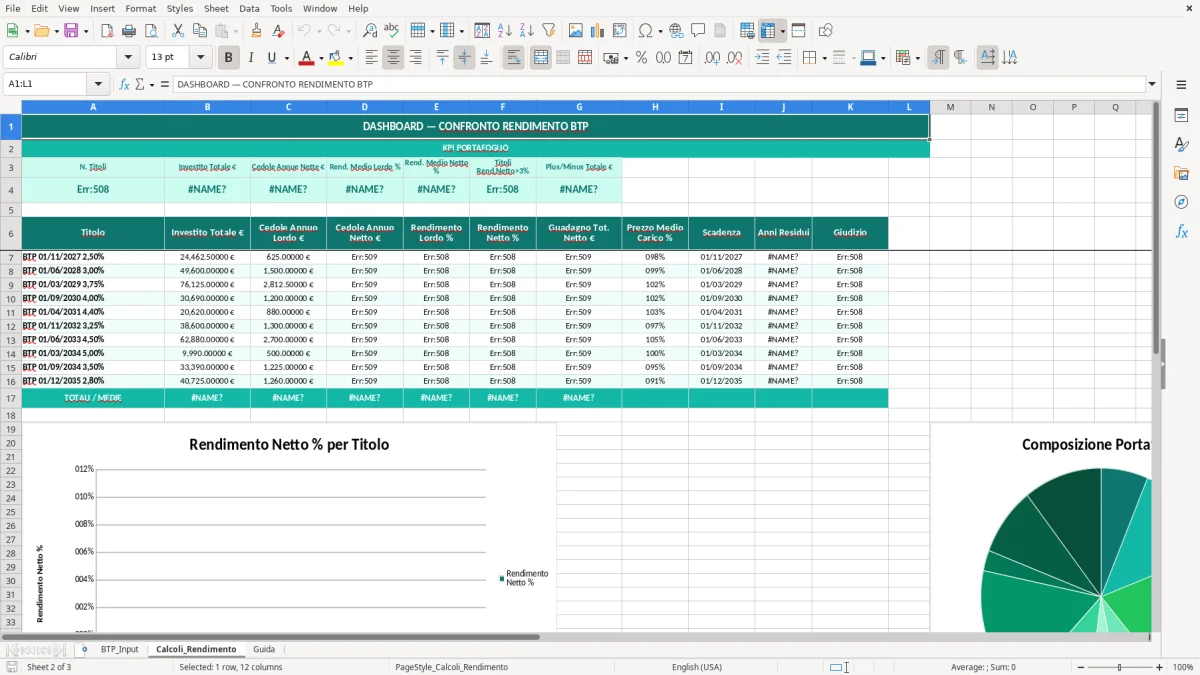The width and height of the screenshot is (1200, 675).
Task: Open the Data menu
Action: coord(249,8)
